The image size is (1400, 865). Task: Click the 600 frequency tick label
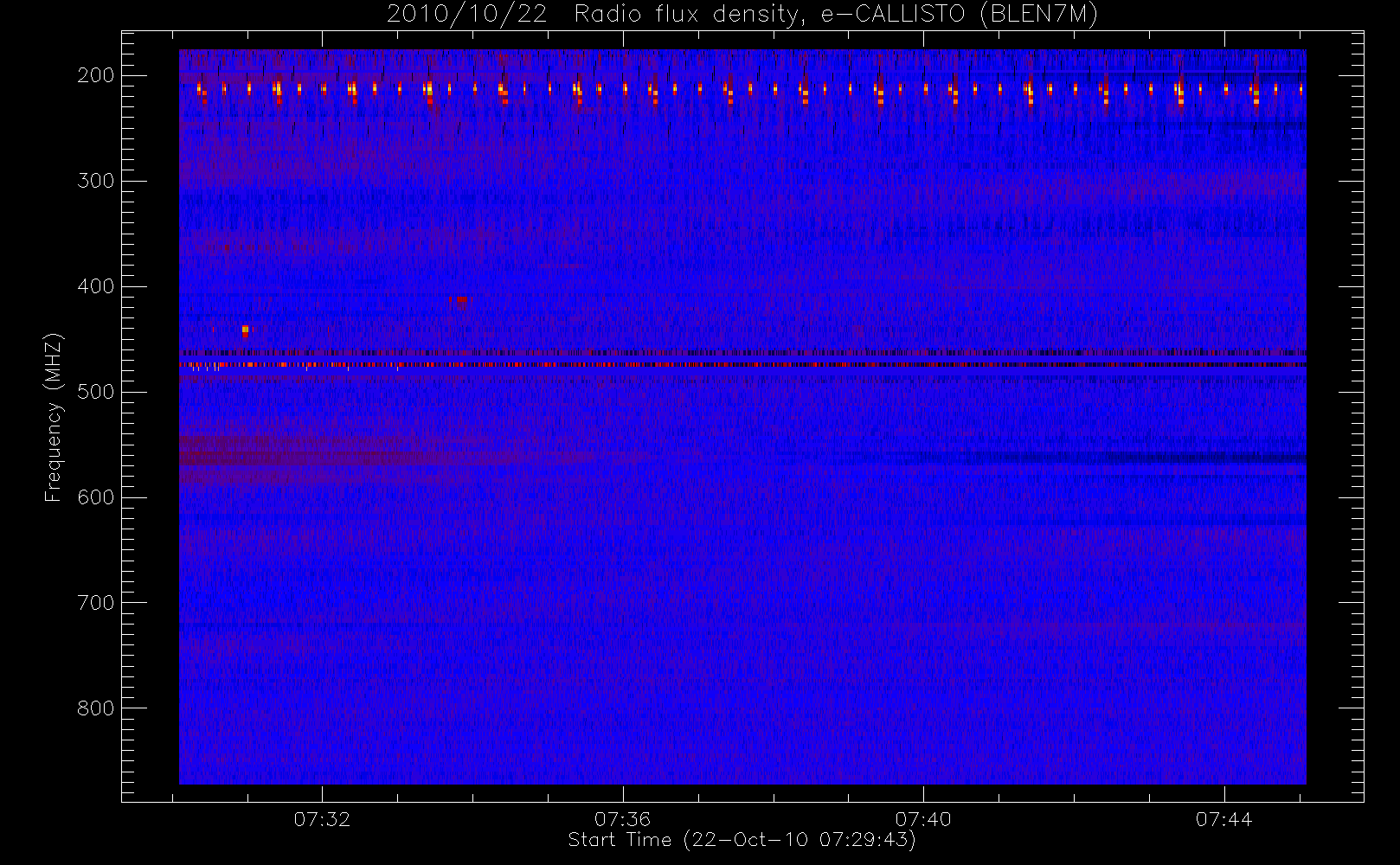click(96, 497)
